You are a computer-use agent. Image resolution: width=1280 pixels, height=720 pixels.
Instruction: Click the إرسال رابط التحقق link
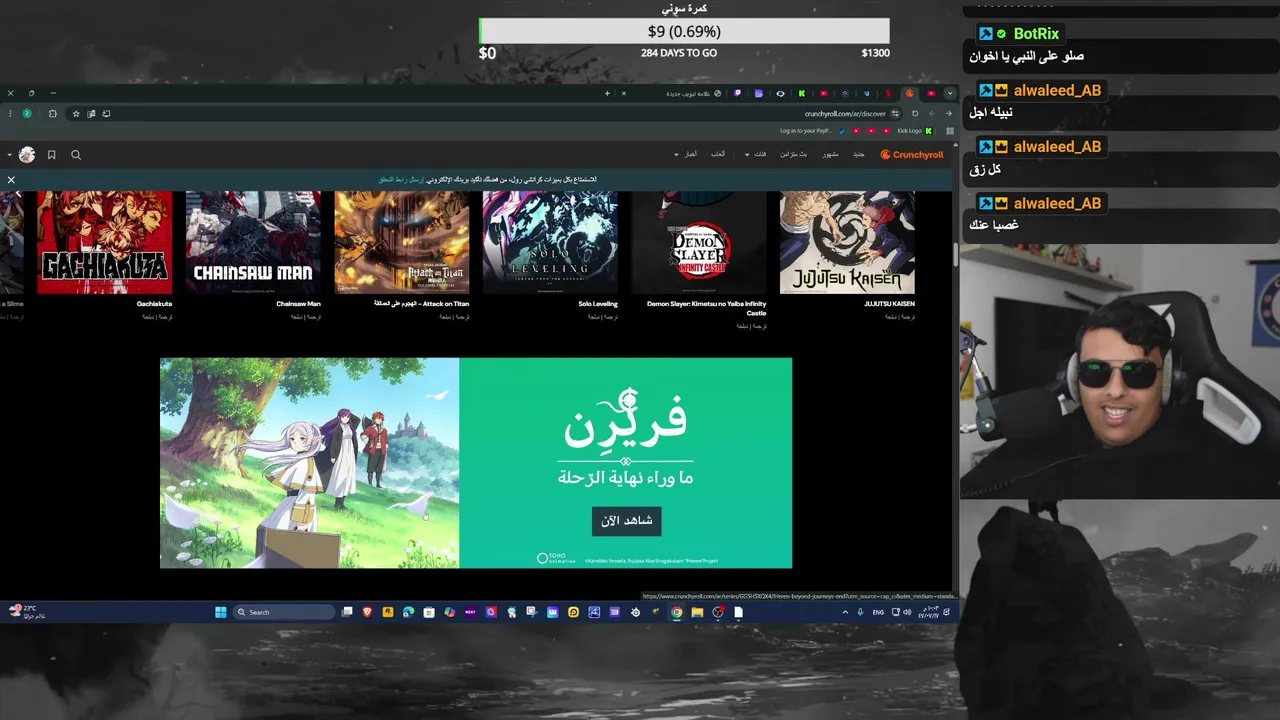(x=401, y=180)
